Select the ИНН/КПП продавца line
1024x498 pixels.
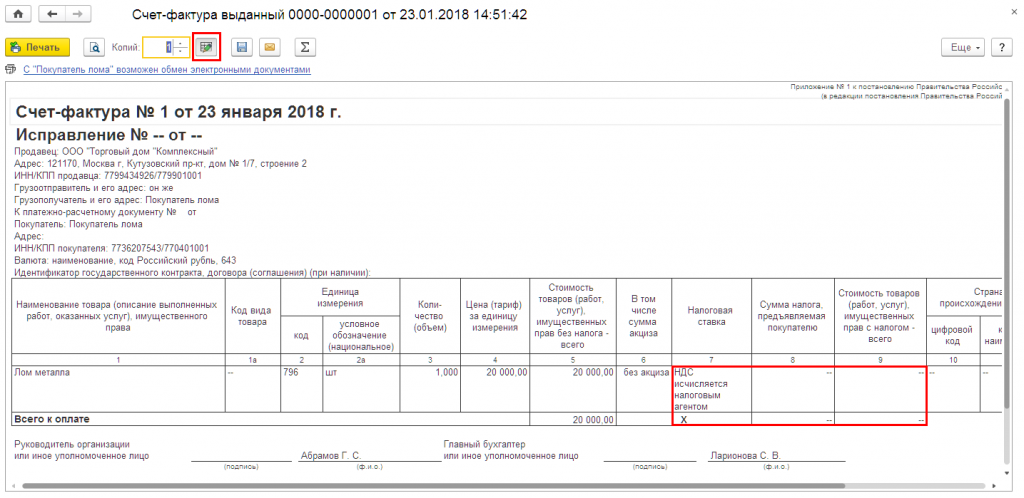(x=108, y=176)
